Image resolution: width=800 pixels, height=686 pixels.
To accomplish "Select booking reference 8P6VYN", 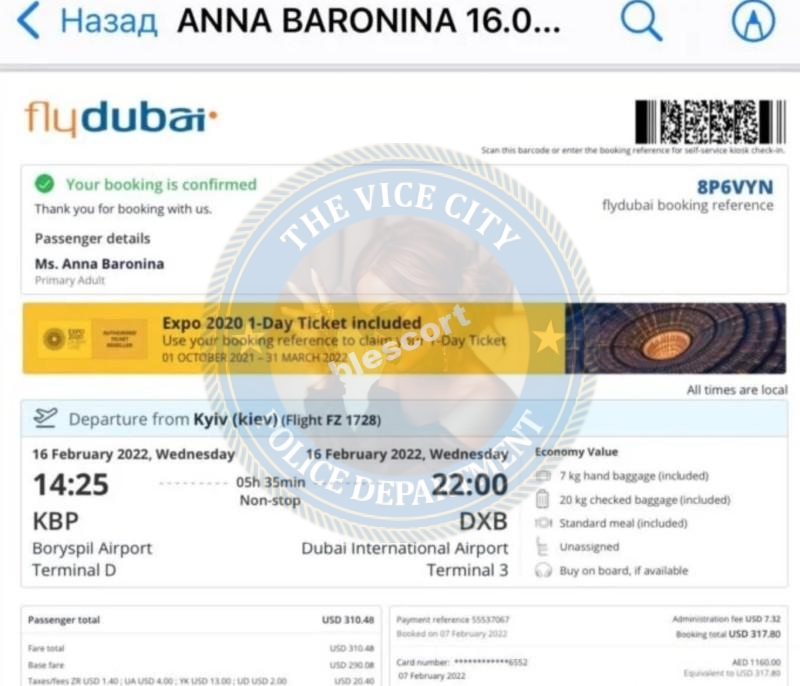I will tap(735, 187).
